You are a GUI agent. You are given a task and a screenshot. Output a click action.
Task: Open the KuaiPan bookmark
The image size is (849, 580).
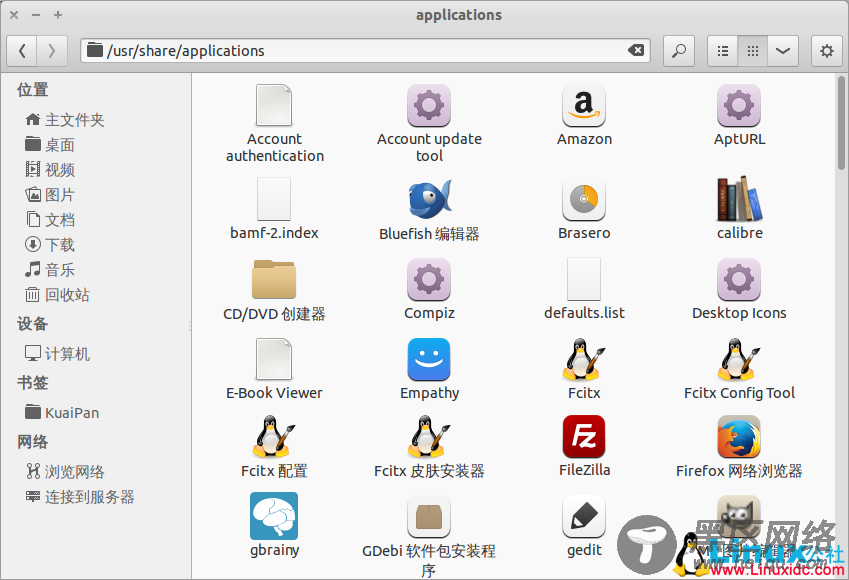tap(62, 413)
